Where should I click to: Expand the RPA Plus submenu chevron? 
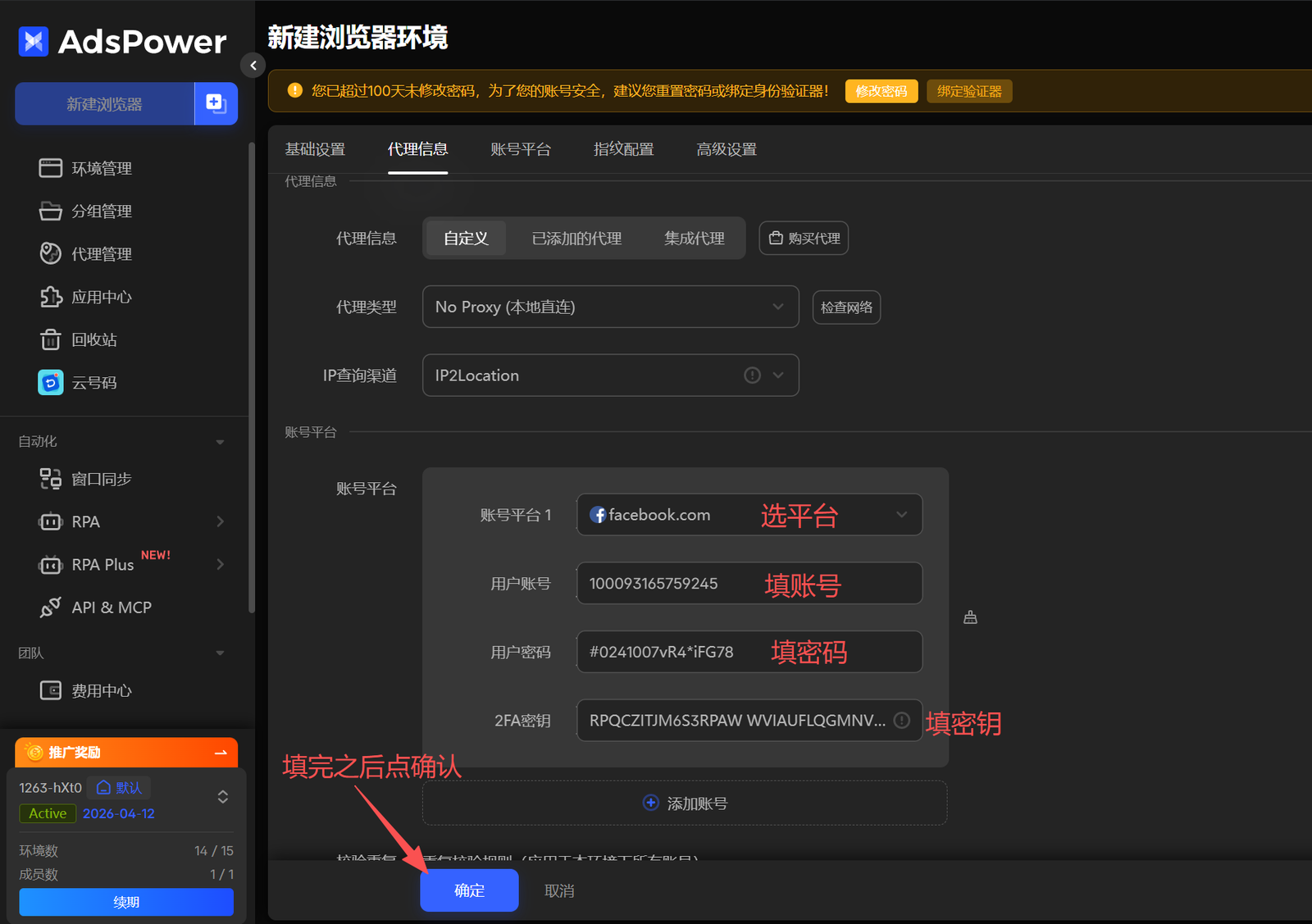coord(220,564)
